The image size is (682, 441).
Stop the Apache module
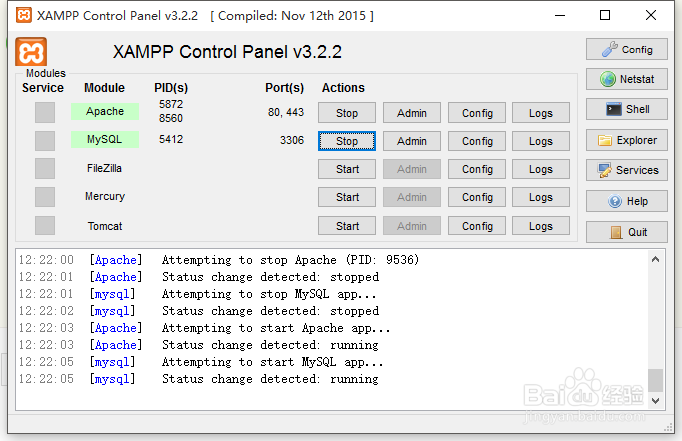pyautogui.click(x=347, y=113)
